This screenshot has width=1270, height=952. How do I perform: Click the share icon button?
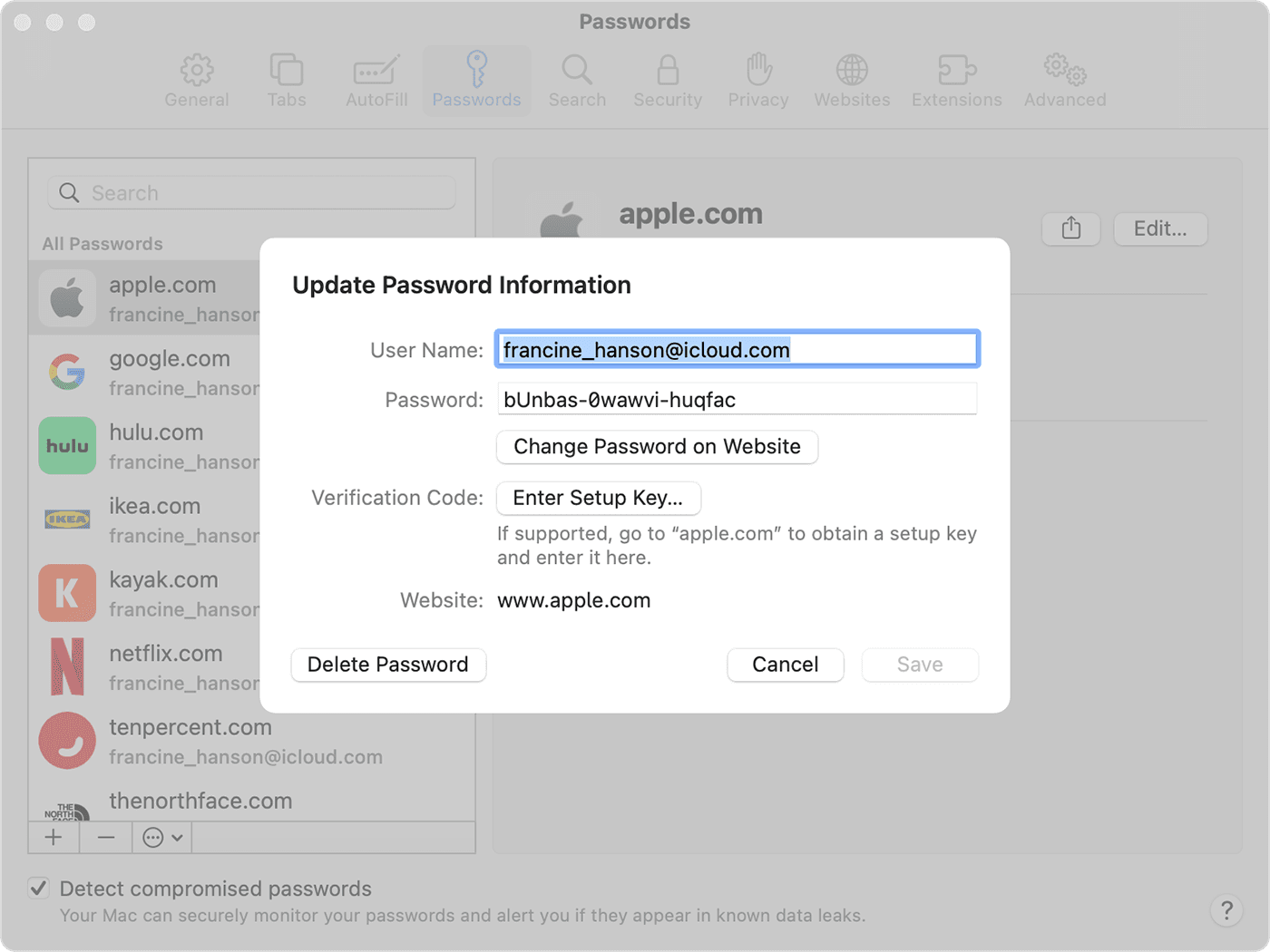coord(1071,228)
